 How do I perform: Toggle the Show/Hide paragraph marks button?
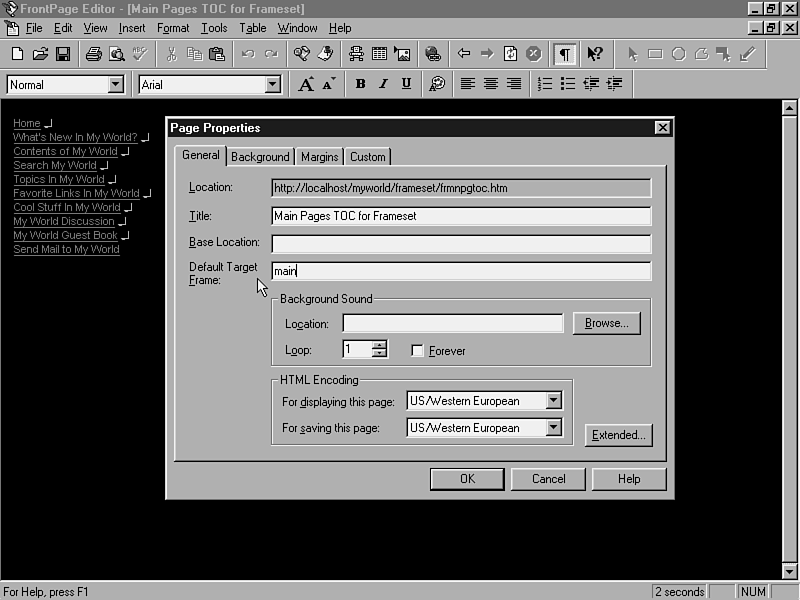[x=565, y=54]
